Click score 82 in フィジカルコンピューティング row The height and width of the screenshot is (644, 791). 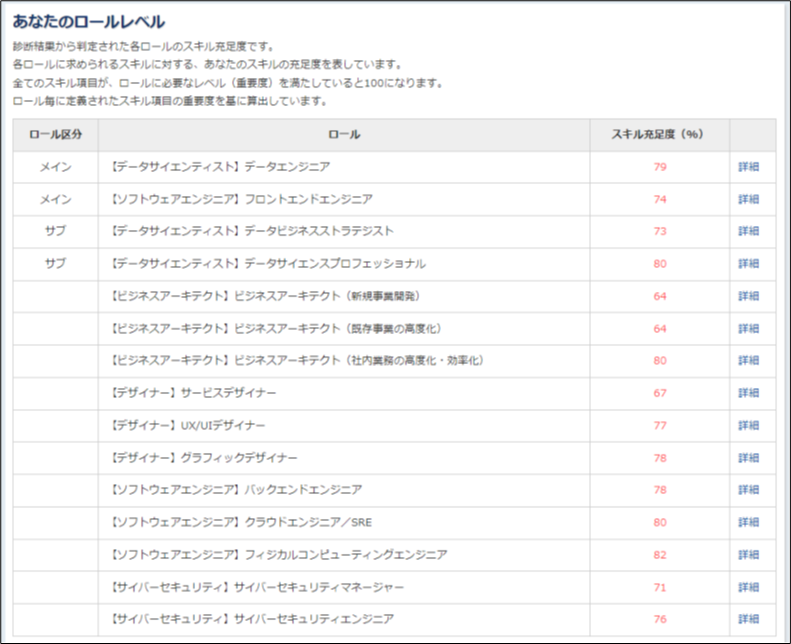pos(660,555)
